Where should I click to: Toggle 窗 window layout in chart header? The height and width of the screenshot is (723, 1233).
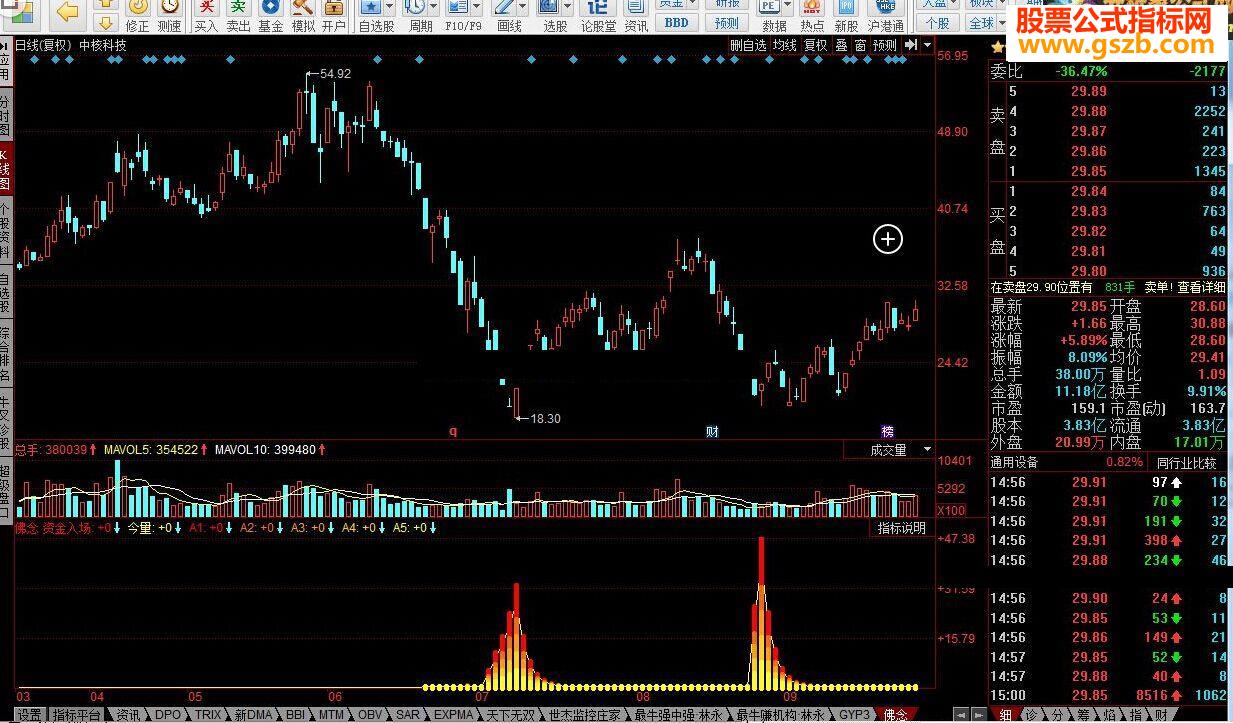[860, 45]
